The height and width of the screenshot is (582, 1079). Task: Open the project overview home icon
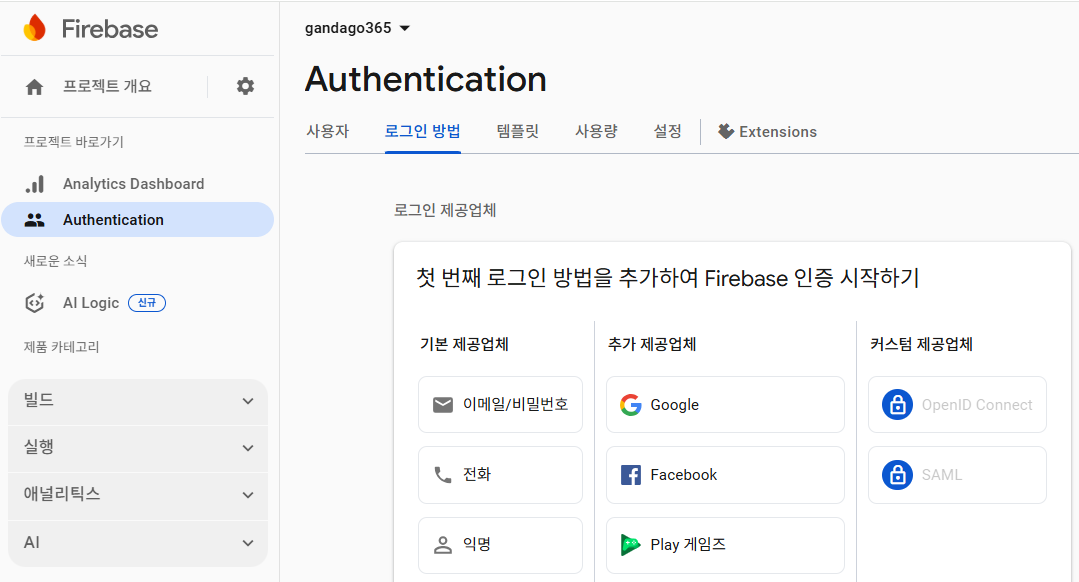pyautogui.click(x=34, y=87)
